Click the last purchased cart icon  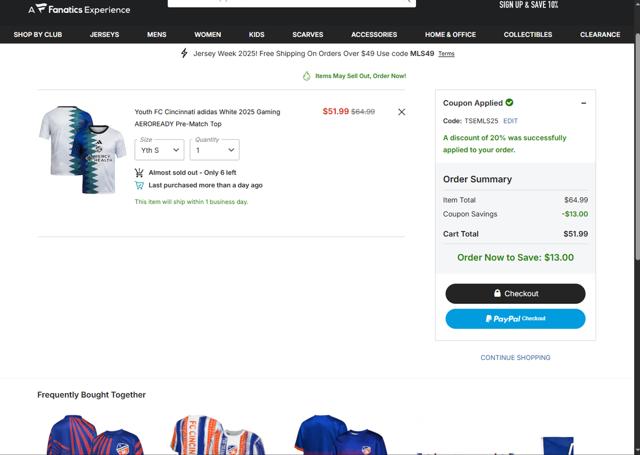[x=139, y=185]
